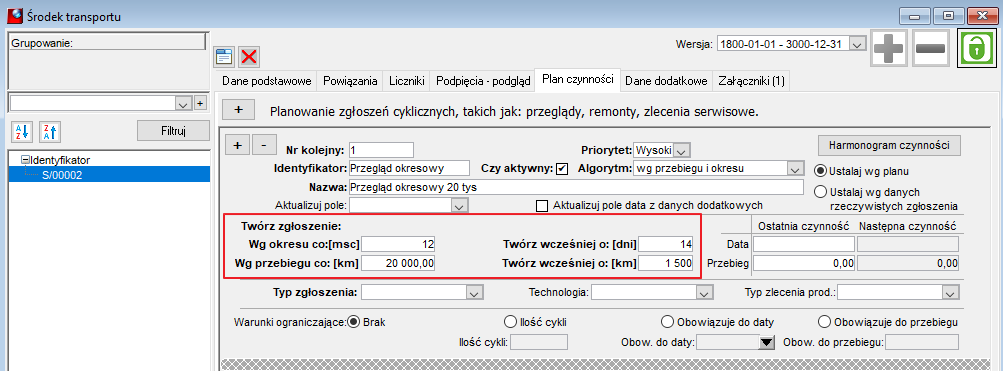Click small plus next to grouping dropdown
1003x371 pixels.
tap(200, 103)
